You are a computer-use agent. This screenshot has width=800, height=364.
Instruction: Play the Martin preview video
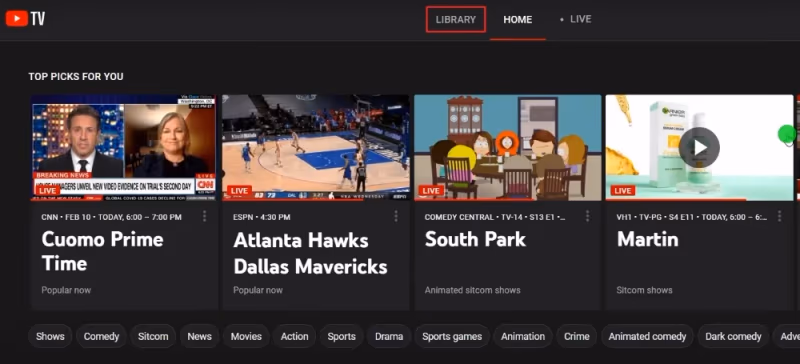click(699, 148)
